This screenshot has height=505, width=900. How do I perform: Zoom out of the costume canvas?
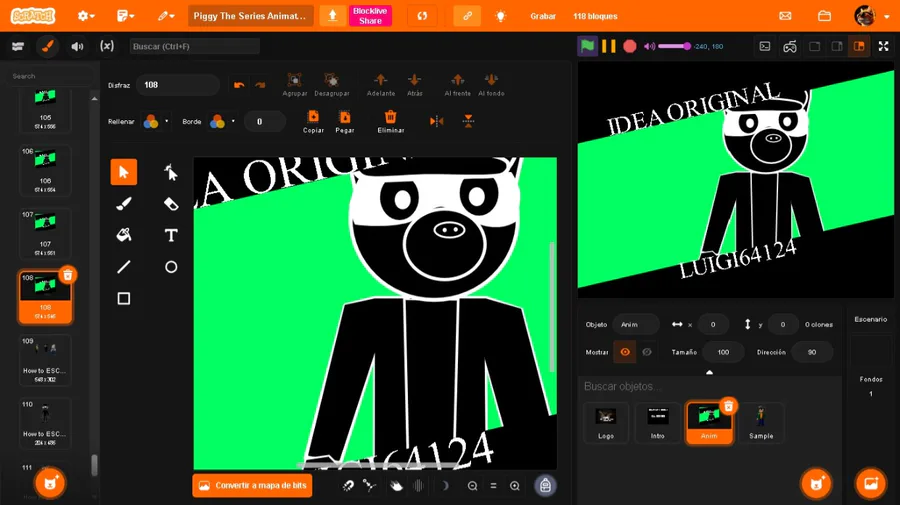point(472,485)
